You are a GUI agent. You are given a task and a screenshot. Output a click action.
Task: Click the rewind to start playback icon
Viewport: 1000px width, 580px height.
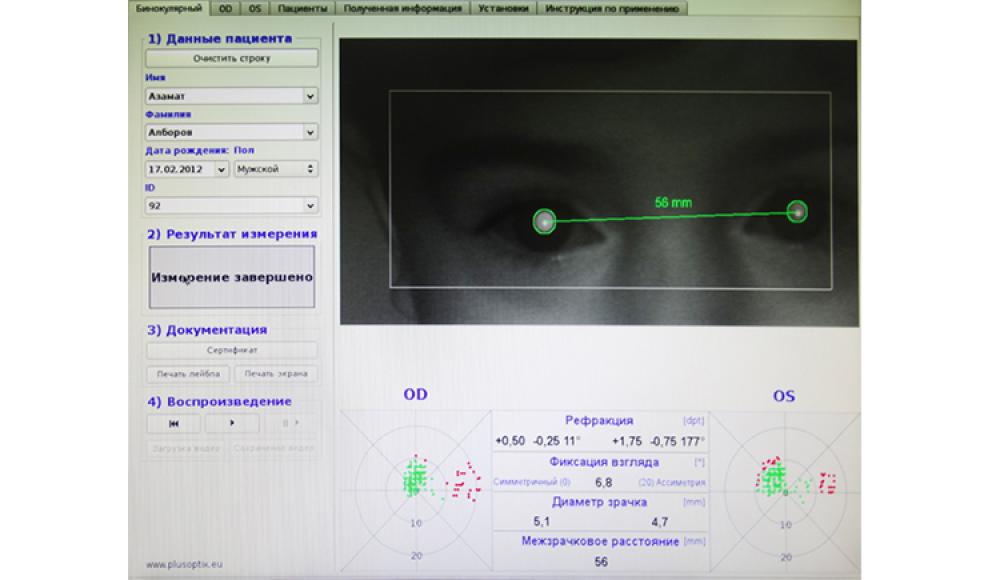click(173, 423)
